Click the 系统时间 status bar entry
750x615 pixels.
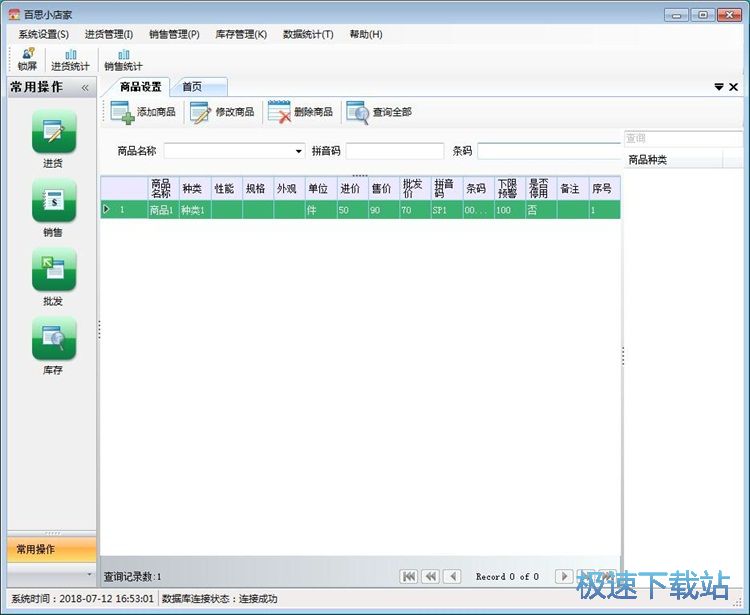click(x=82, y=599)
